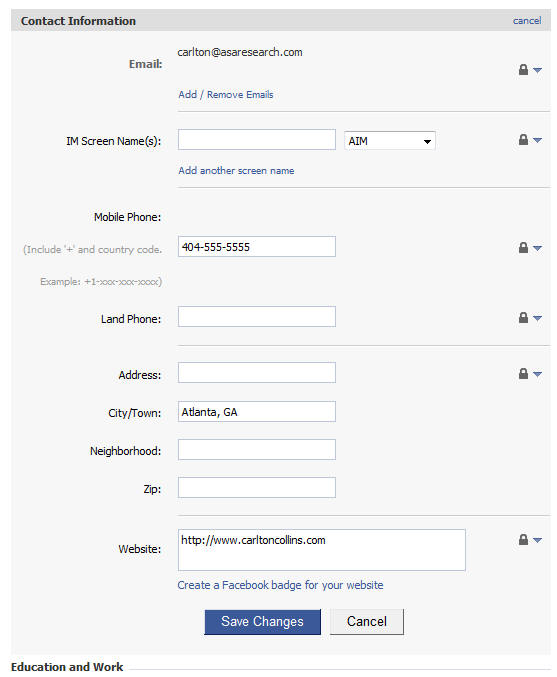Expand privacy arrow beside Website lock

point(537,540)
